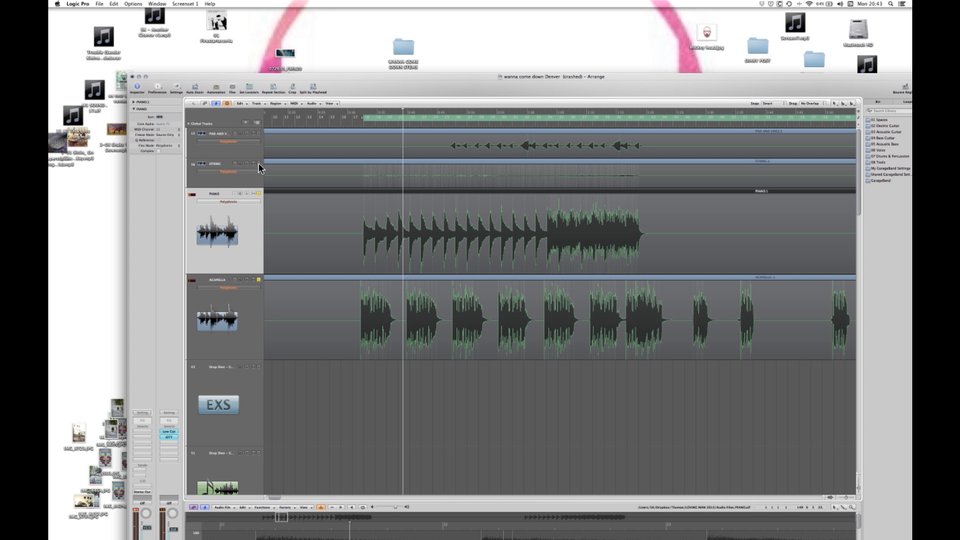Image resolution: width=960 pixels, height=540 pixels.
Task: Click the Wi-Fi icon in the macOS menu bar
Action: click(809, 4)
